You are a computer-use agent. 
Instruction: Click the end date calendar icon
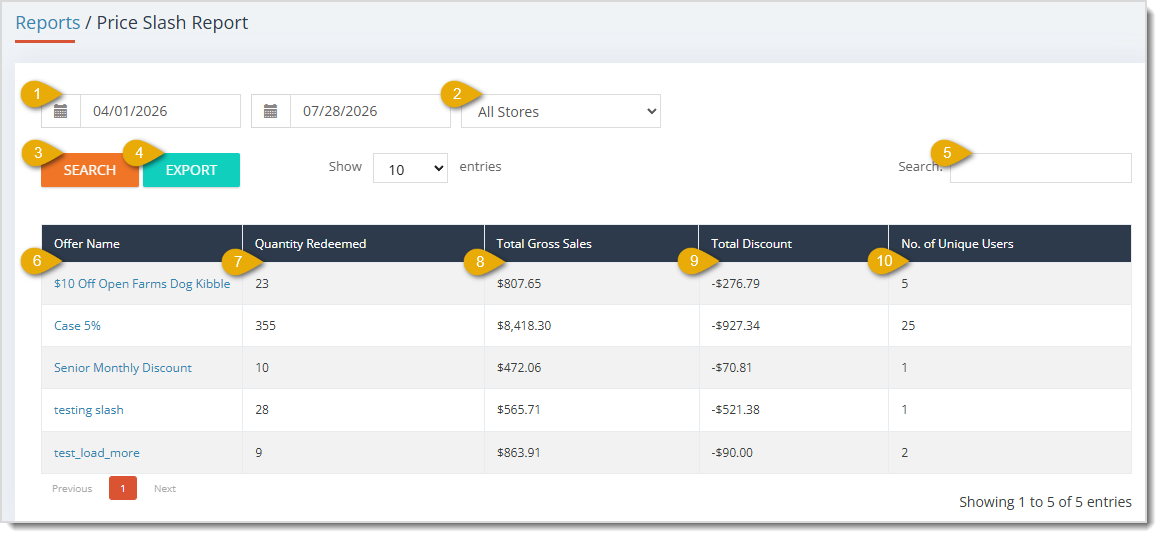click(x=271, y=111)
